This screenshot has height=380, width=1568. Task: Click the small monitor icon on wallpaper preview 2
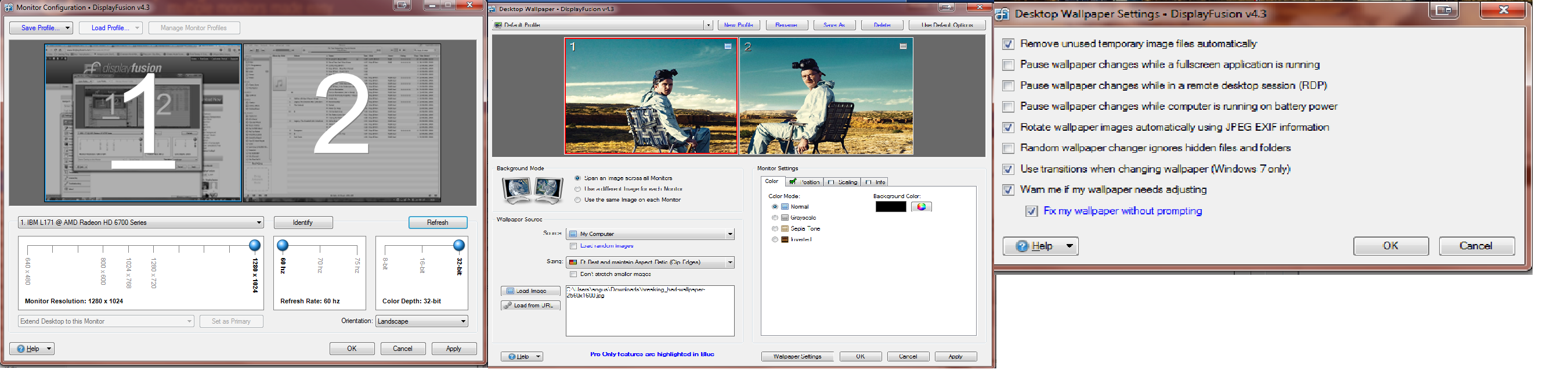click(903, 46)
